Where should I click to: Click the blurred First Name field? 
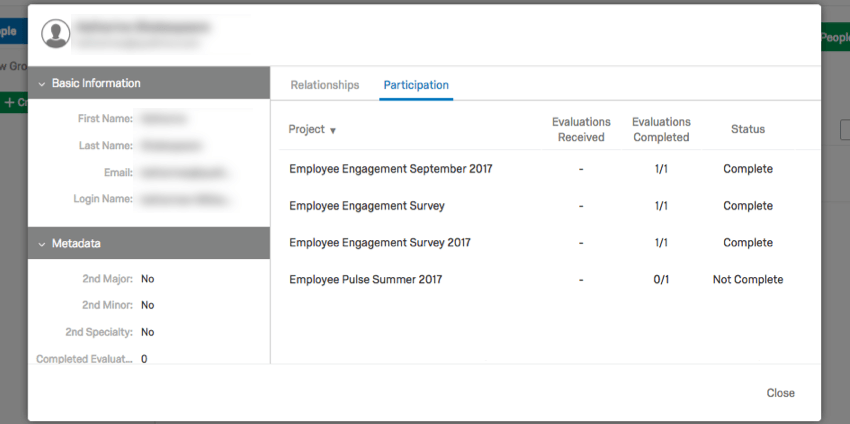click(163, 118)
